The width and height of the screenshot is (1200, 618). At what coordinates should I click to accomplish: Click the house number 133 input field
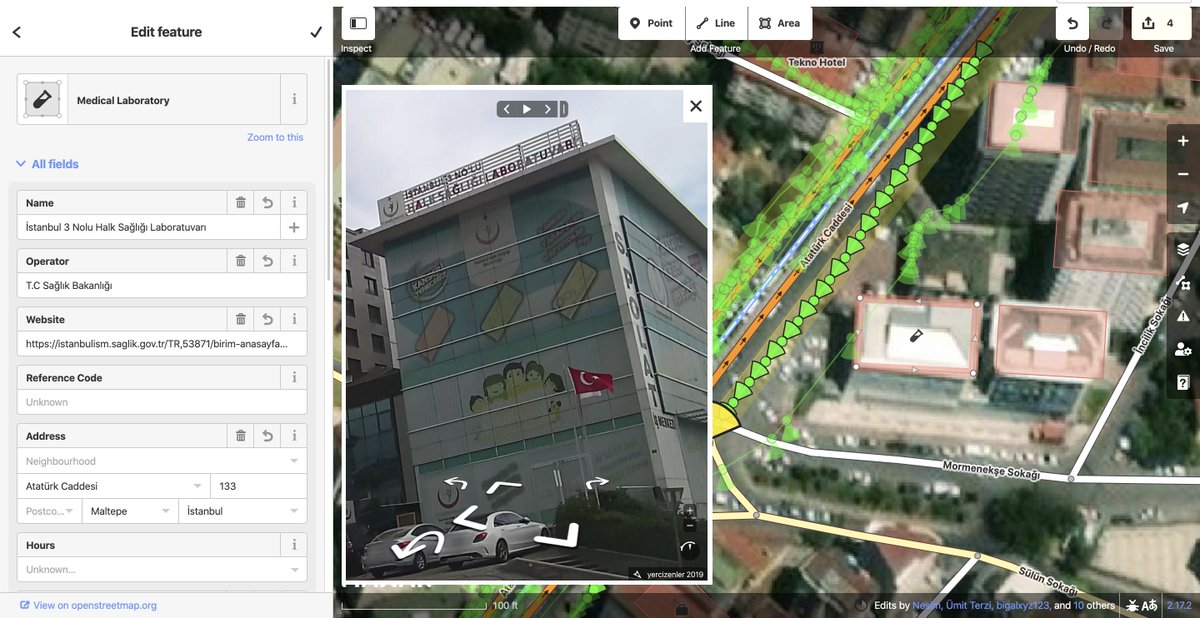click(258, 484)
